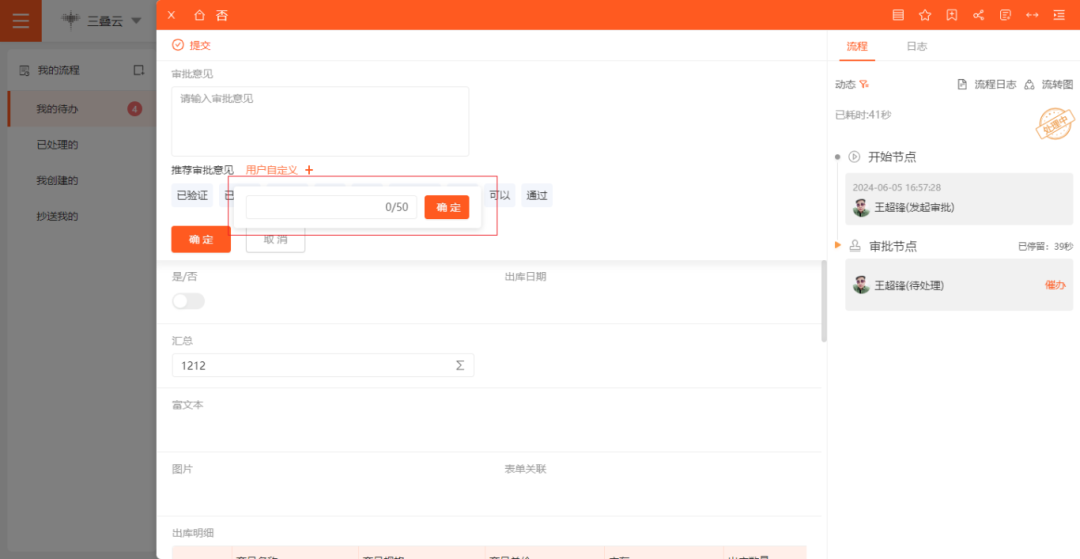Open the hamburger menu in top-left corner
Viewport: 1080px width, 559px height.
click(21, 21)
